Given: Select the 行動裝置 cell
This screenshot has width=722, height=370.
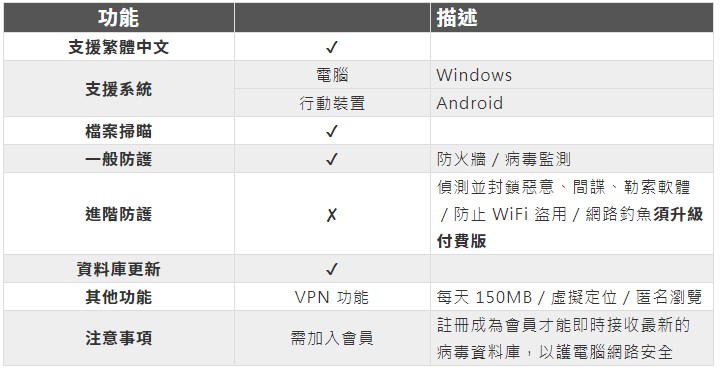Looking at the screenshot, I should (332, 103).
